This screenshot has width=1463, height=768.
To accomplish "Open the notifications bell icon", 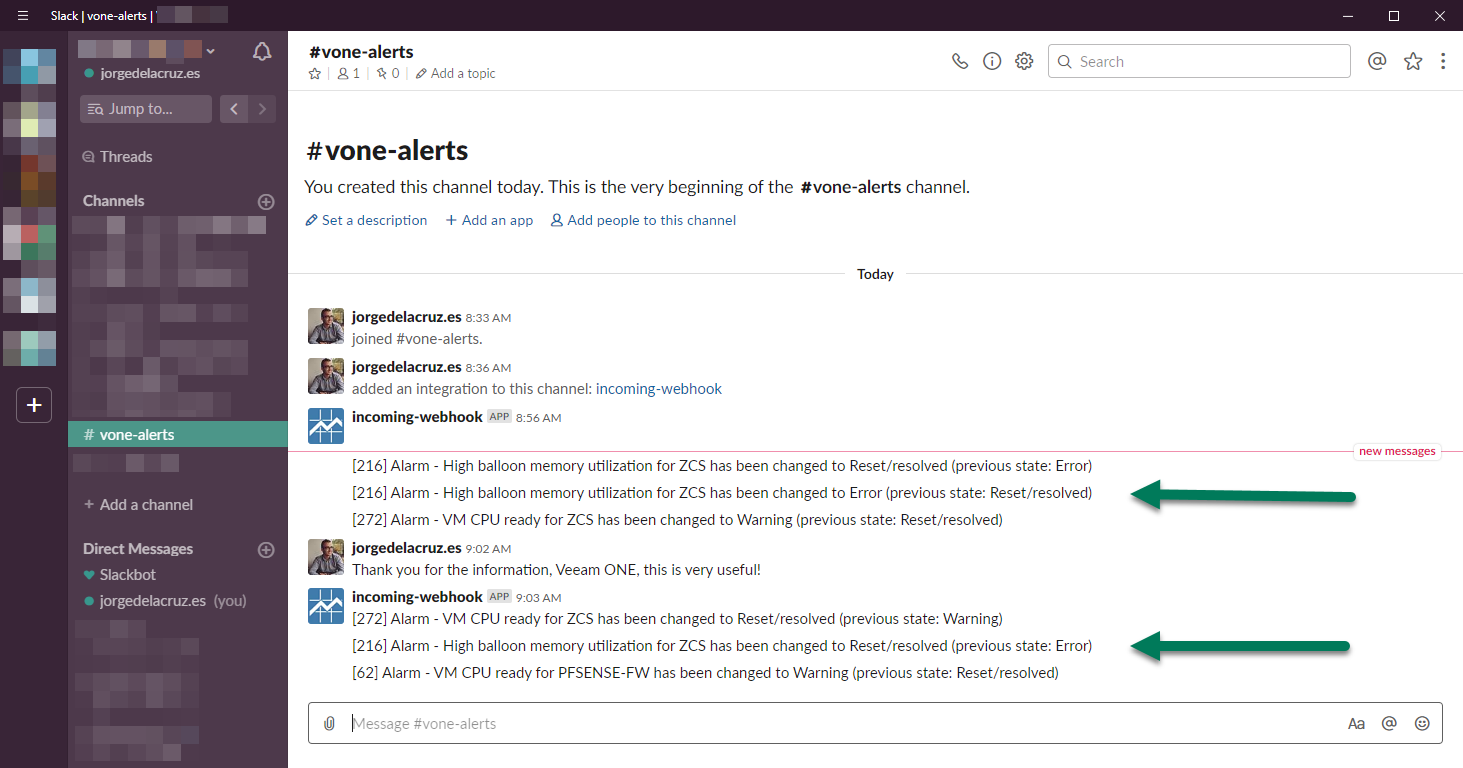I will click(262, 52).
